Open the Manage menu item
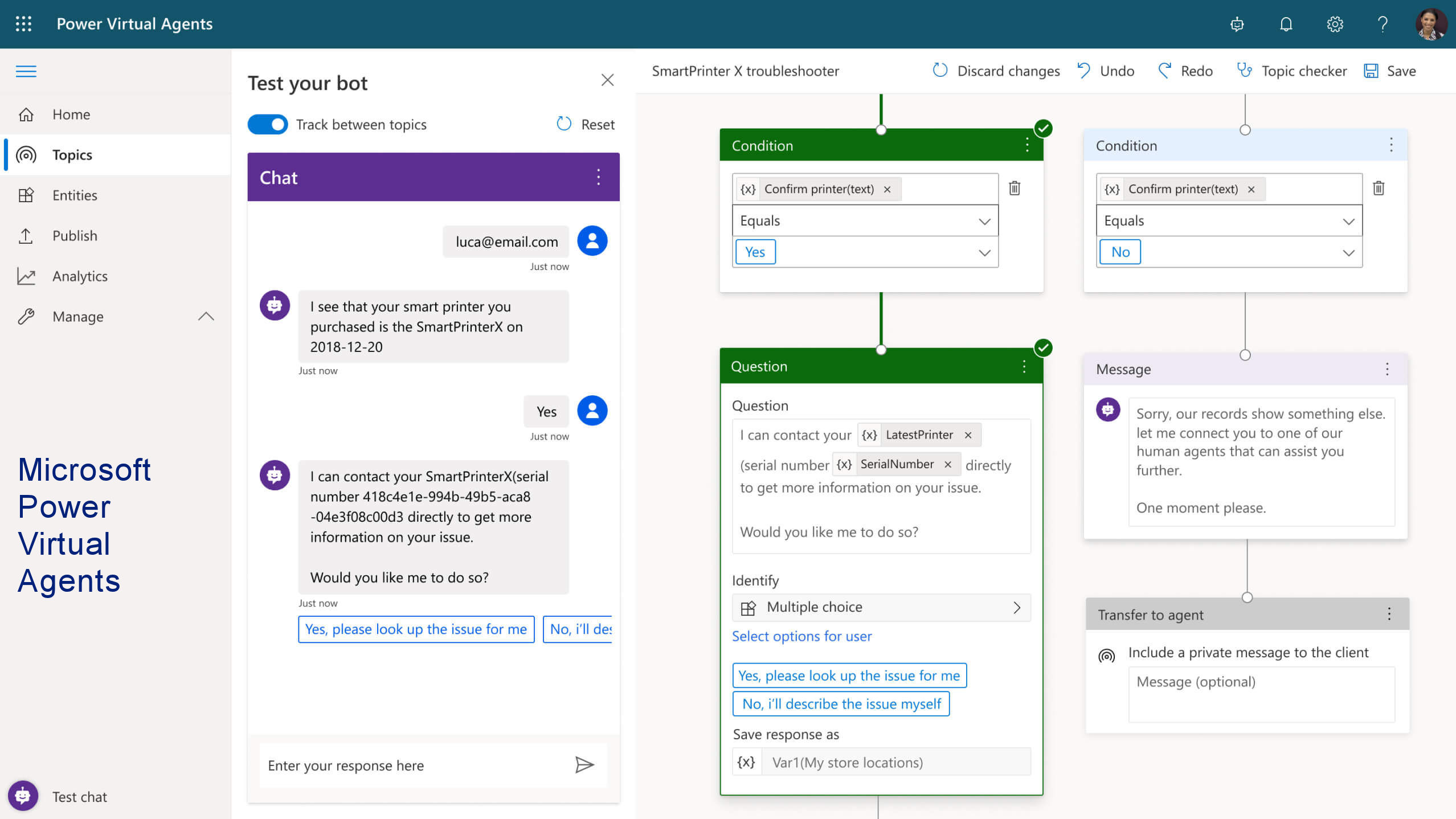This screenshot has width=1456, height=819. point(77,316)
